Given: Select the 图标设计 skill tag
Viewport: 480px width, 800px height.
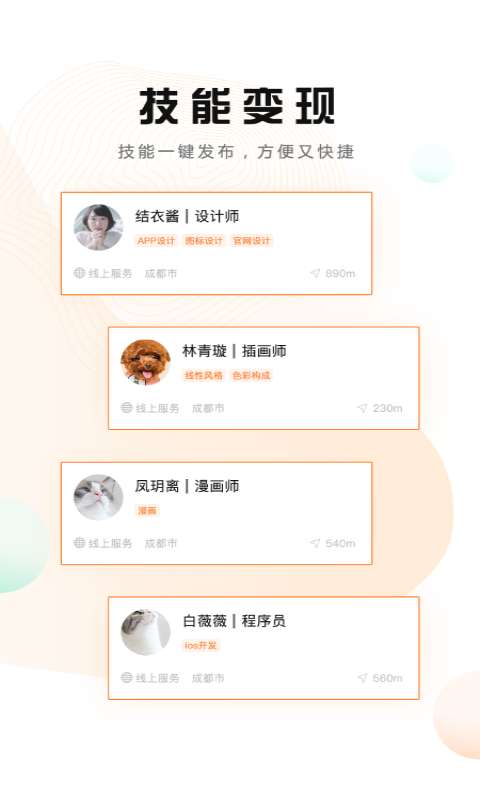Looking at the screenshot, I should tap(204, 241).
